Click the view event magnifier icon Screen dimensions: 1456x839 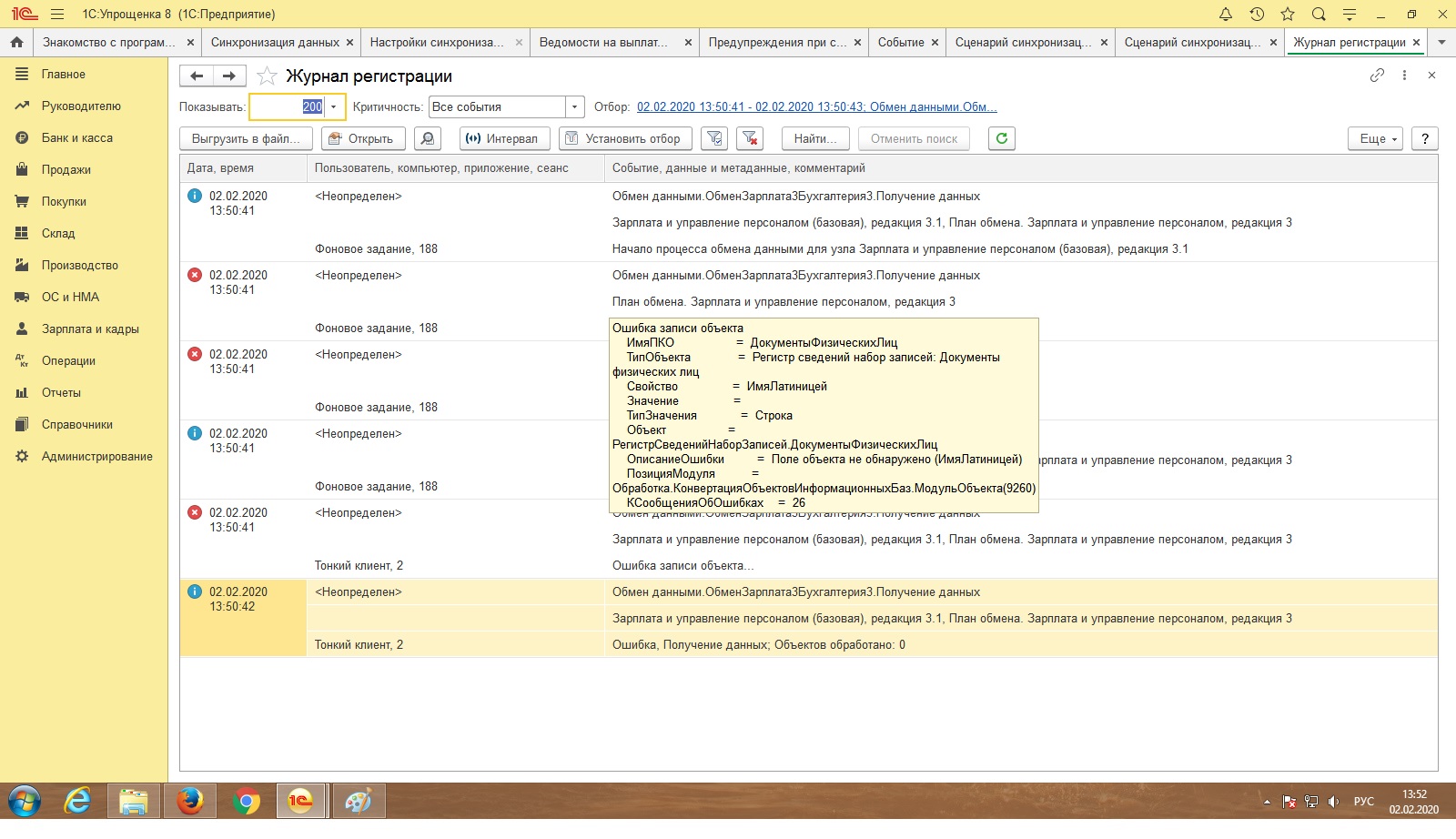click(428, 138)
